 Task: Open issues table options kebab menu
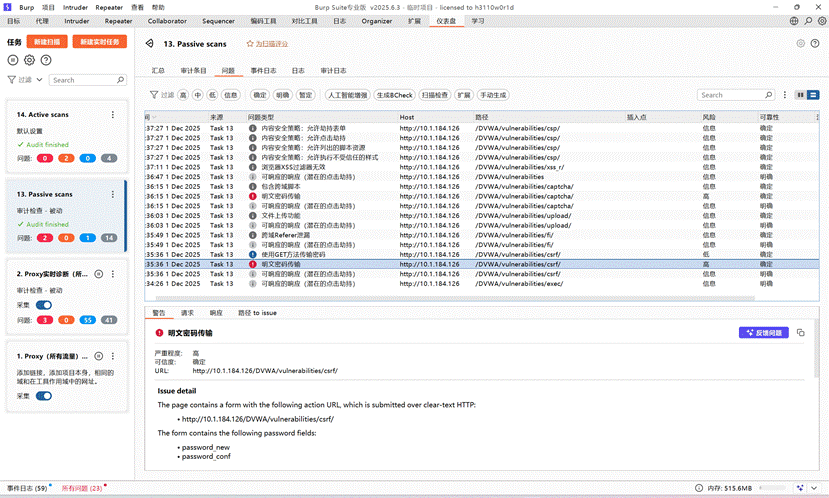785,95
